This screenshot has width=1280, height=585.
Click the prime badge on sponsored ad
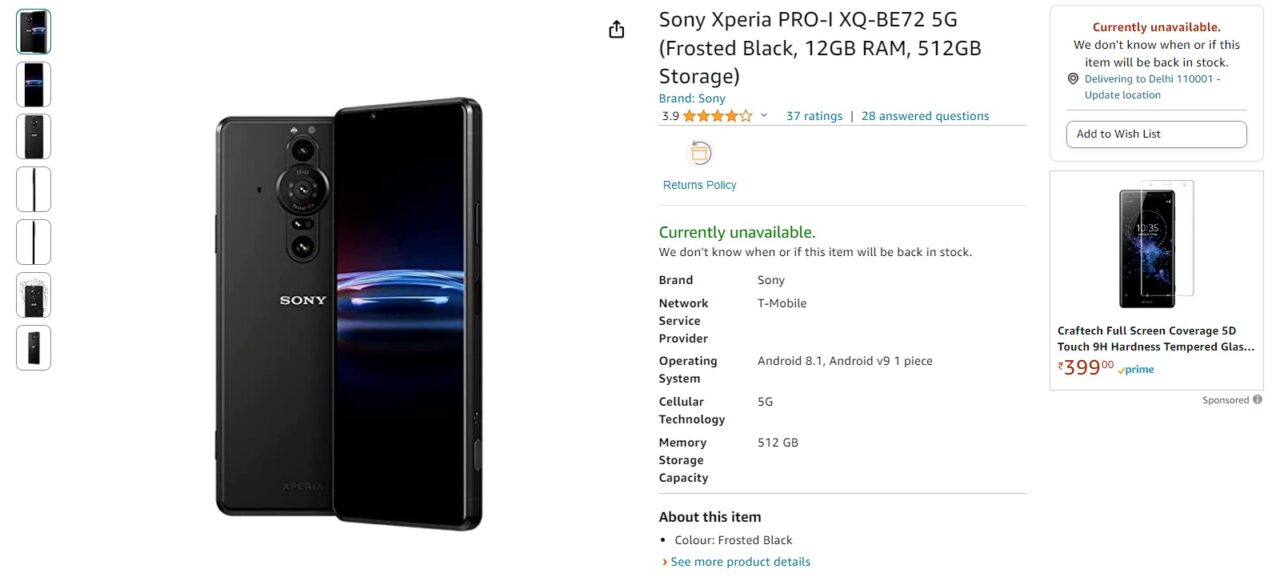click(1136, 369)
